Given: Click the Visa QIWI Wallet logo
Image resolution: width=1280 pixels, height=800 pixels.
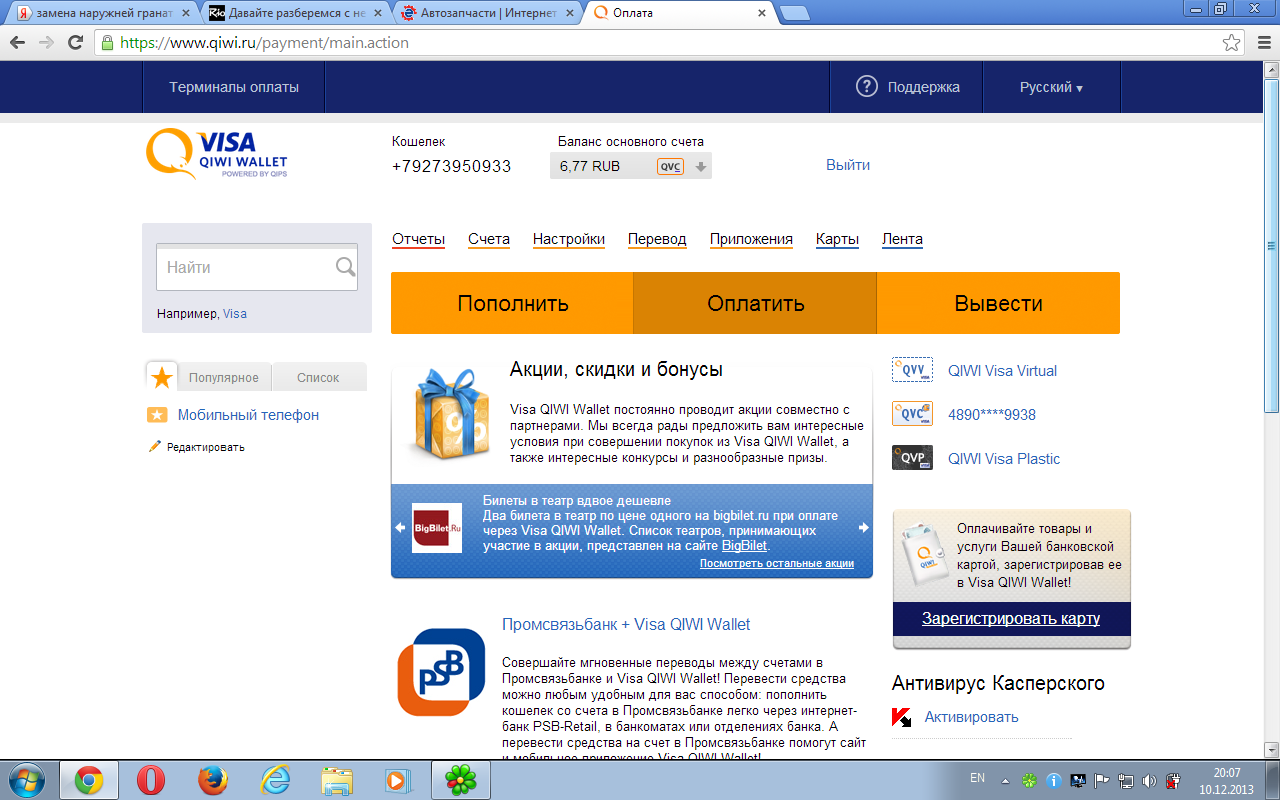Looking at the screenshot, I should 217,155.
